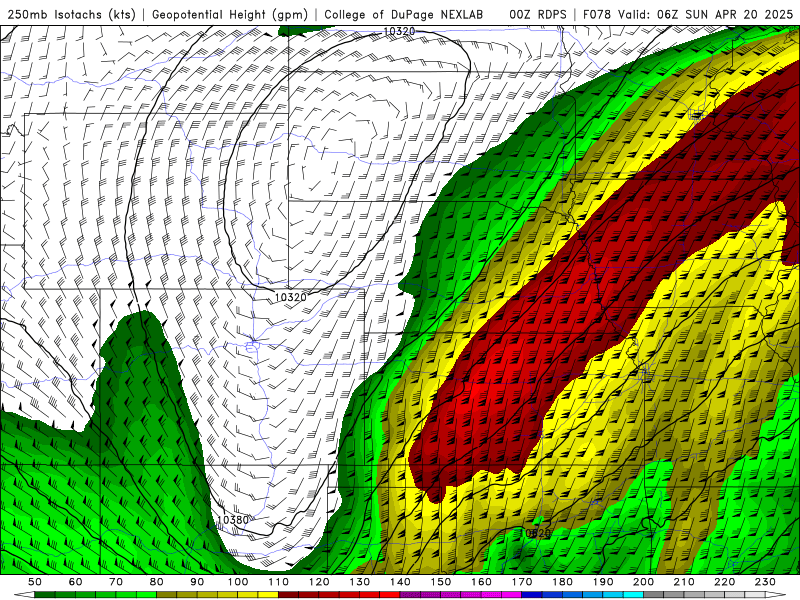Click the 110 knot legend label
Viewport: 800px width, 600px height.
[x=279, y=582]
